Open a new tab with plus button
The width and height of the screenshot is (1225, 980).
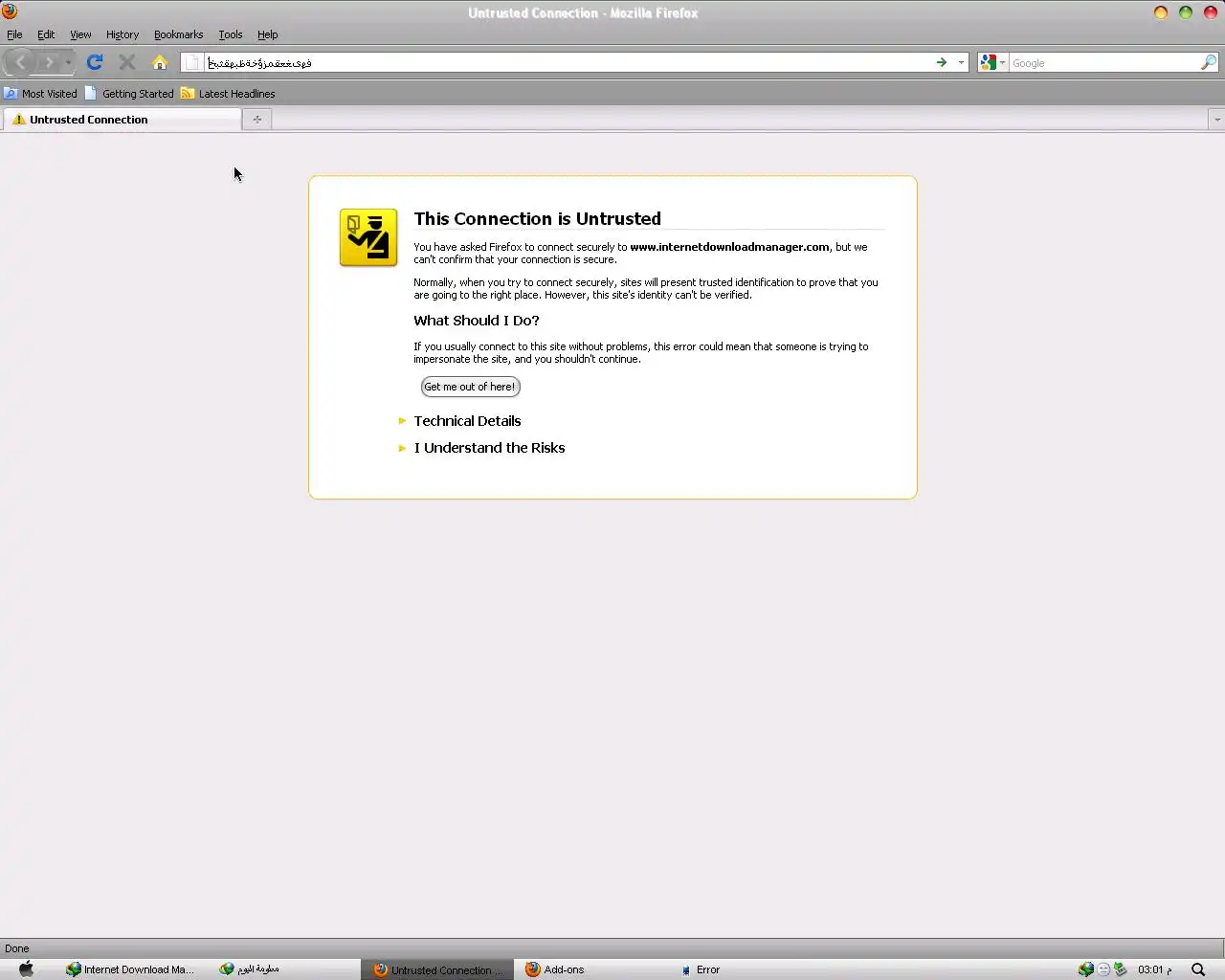tap(256, 120)
